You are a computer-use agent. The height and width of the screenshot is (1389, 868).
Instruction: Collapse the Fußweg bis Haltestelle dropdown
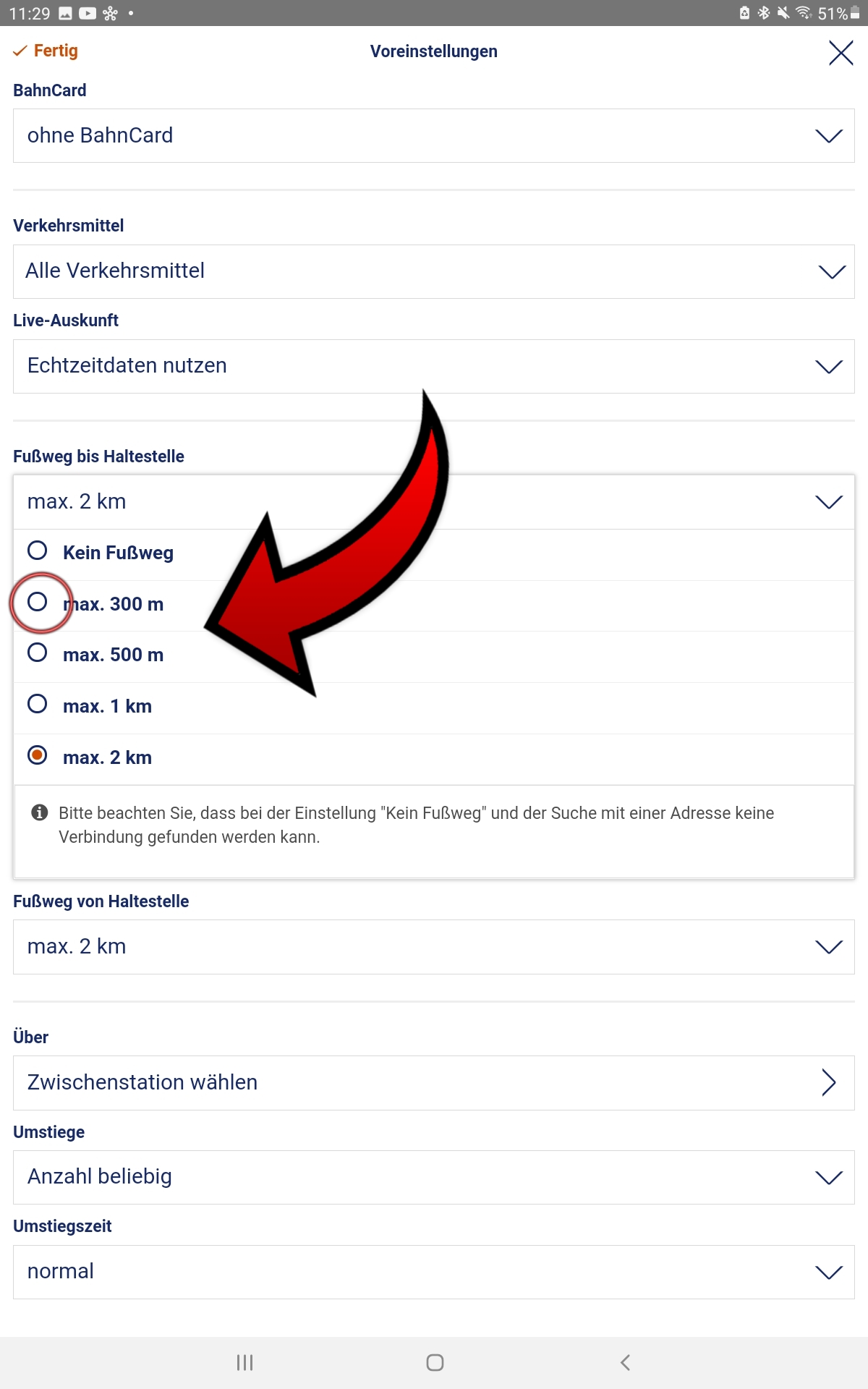coord(434,502)
